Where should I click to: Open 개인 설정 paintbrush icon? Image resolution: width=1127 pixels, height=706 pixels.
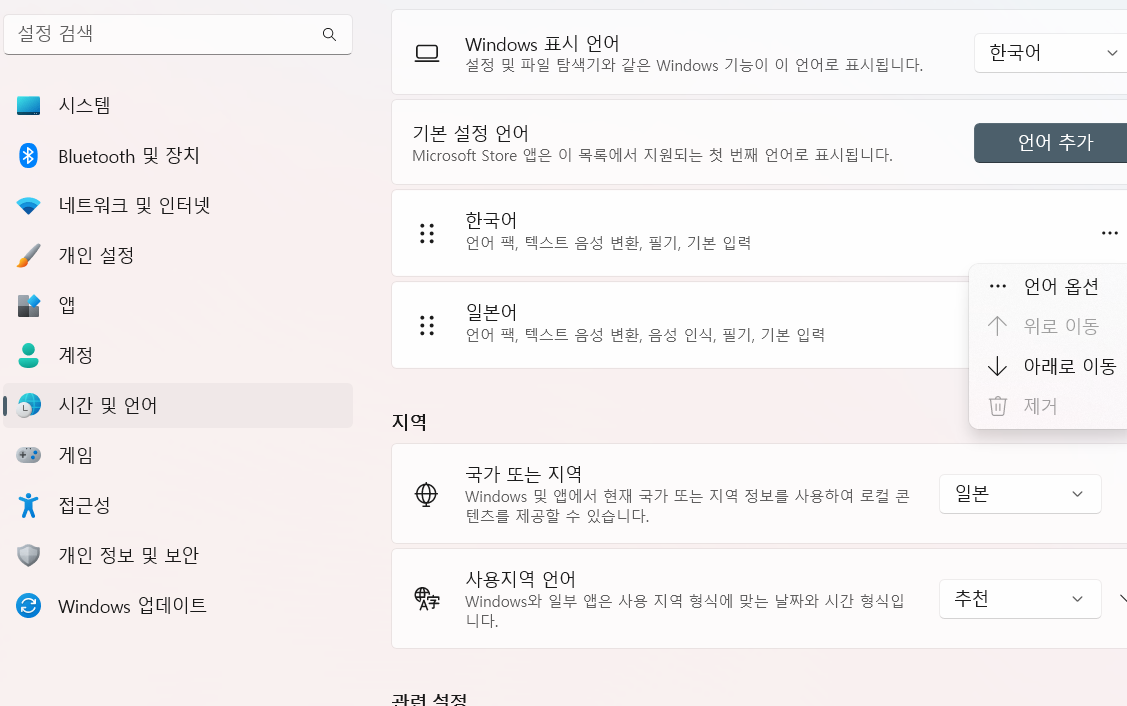[28, 255]
